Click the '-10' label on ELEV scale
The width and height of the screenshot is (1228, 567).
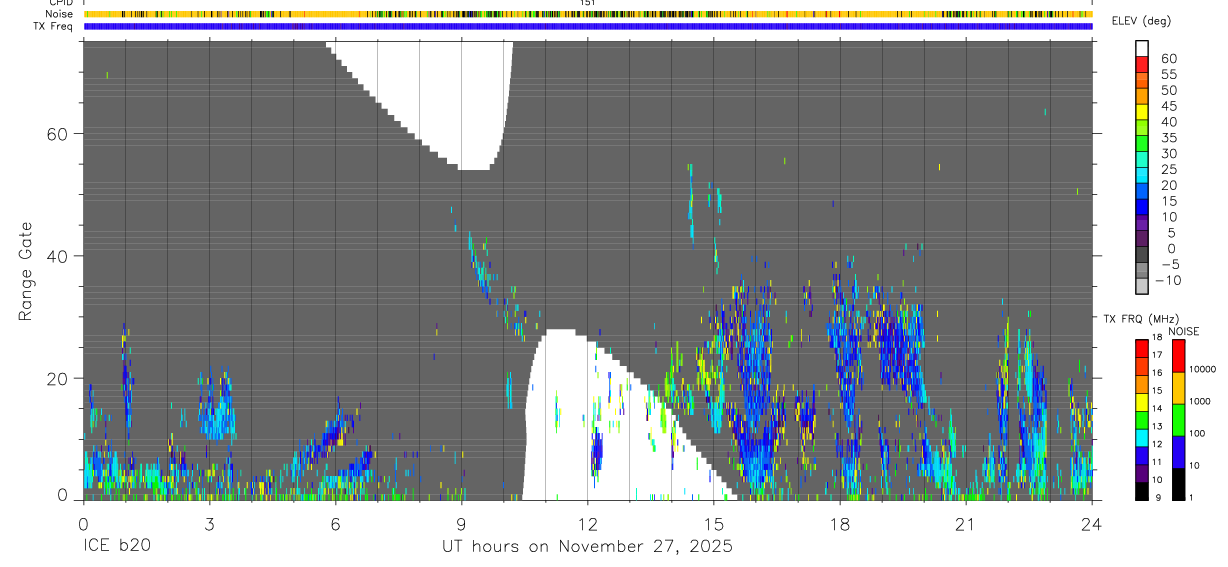(x=1168, y=280)
